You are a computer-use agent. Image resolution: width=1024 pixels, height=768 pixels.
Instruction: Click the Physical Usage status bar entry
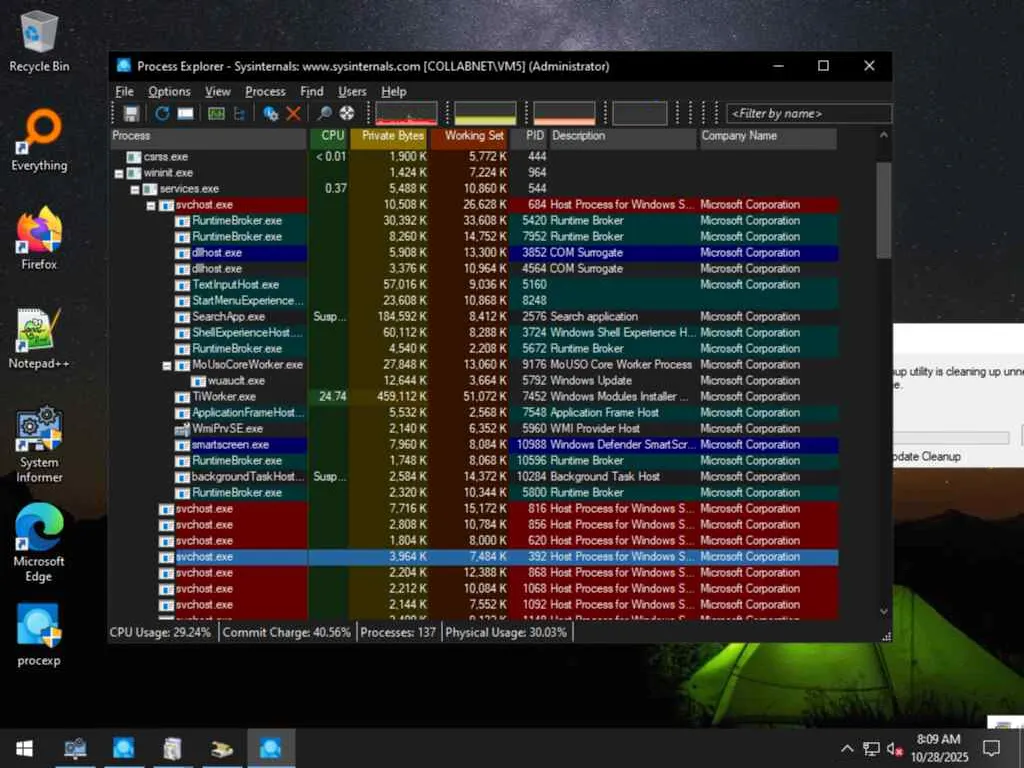tap(506, 632)
